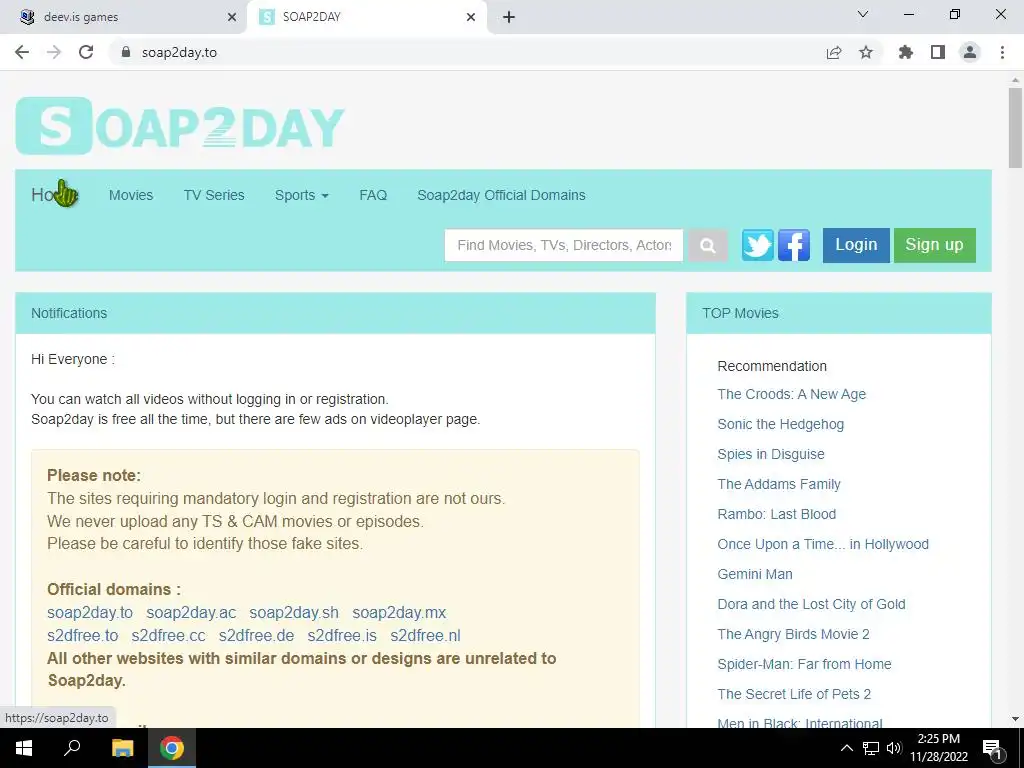
Task: Switch to the deev.is games tab
Action: pyautogui.click(x=123, y=17)
